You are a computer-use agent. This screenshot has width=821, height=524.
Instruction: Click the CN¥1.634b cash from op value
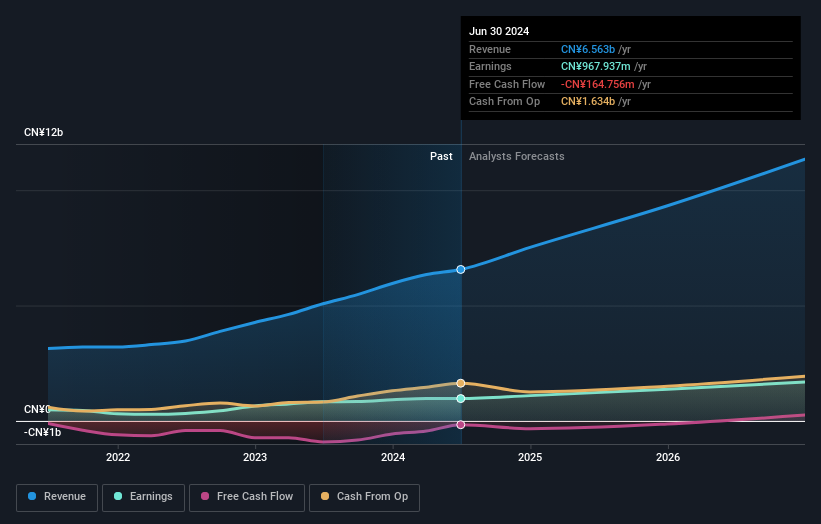tap(588, 102)
